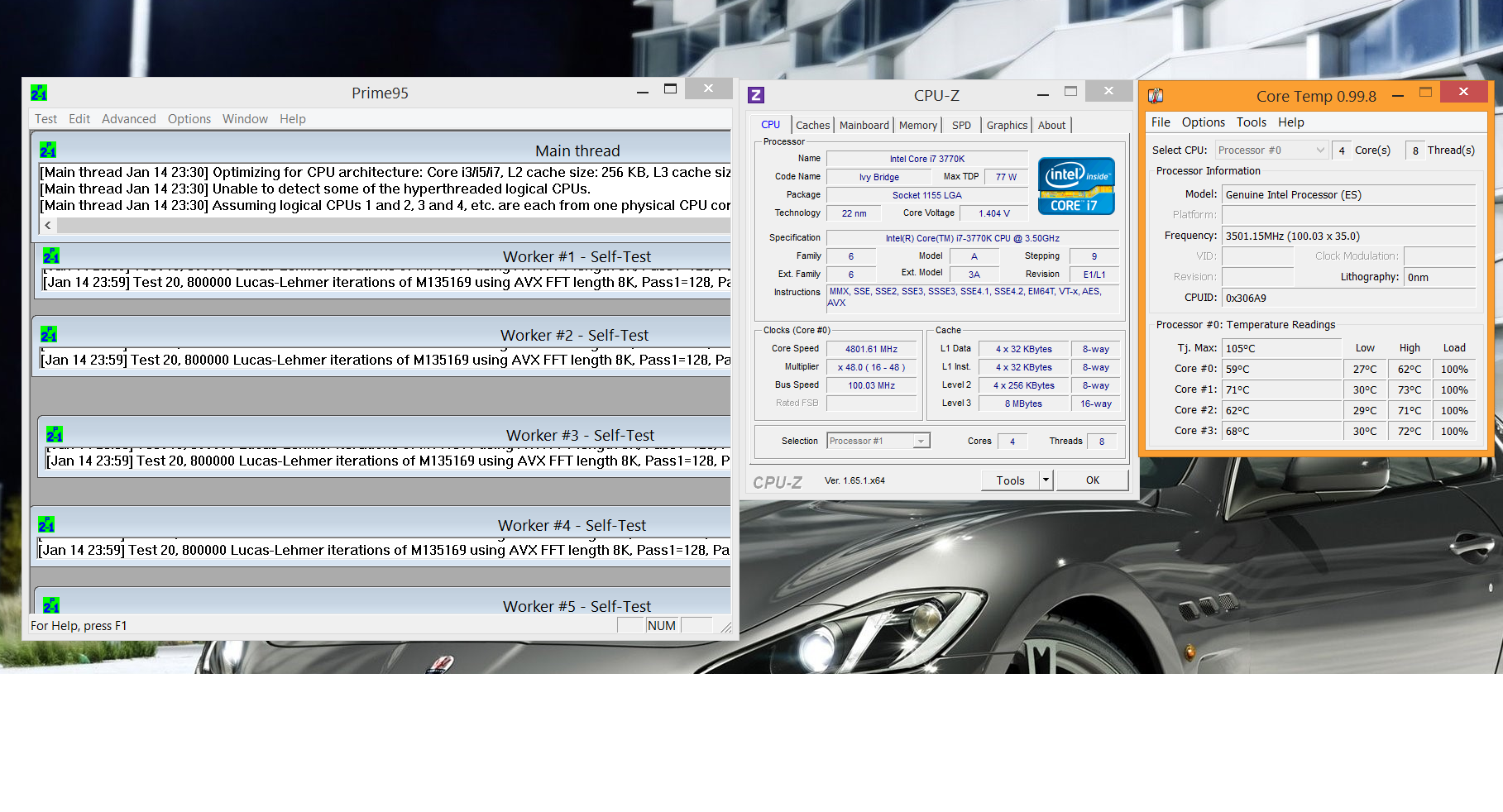The width and height of the screenshot is (1503, 812).
Task: Click the Lithography value 0nm in Core Temp
Action: 1440,277
